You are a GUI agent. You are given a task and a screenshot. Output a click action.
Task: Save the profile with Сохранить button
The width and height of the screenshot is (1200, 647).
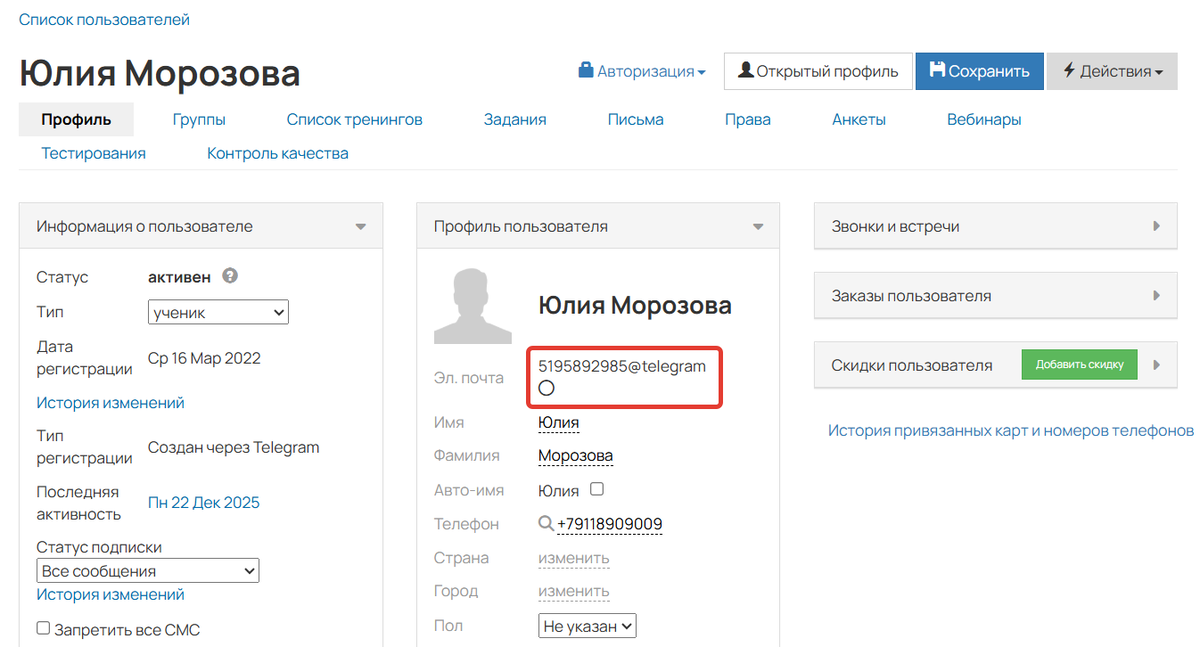979,71
